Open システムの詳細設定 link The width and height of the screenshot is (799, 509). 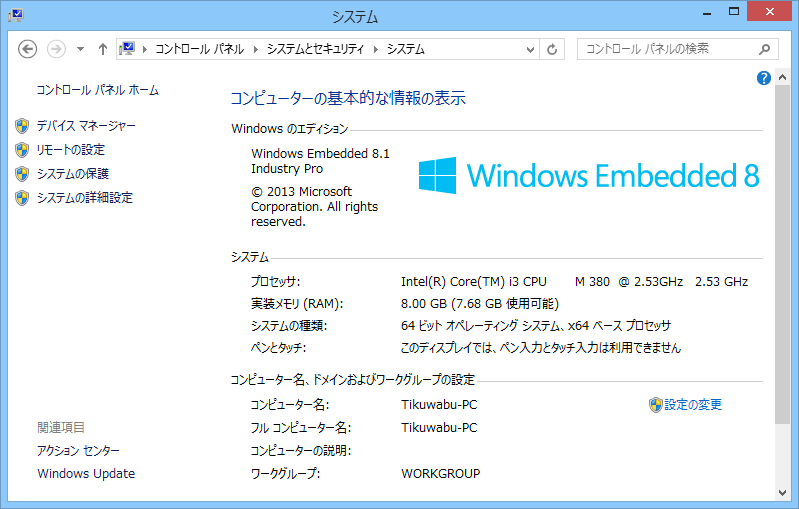85,198
